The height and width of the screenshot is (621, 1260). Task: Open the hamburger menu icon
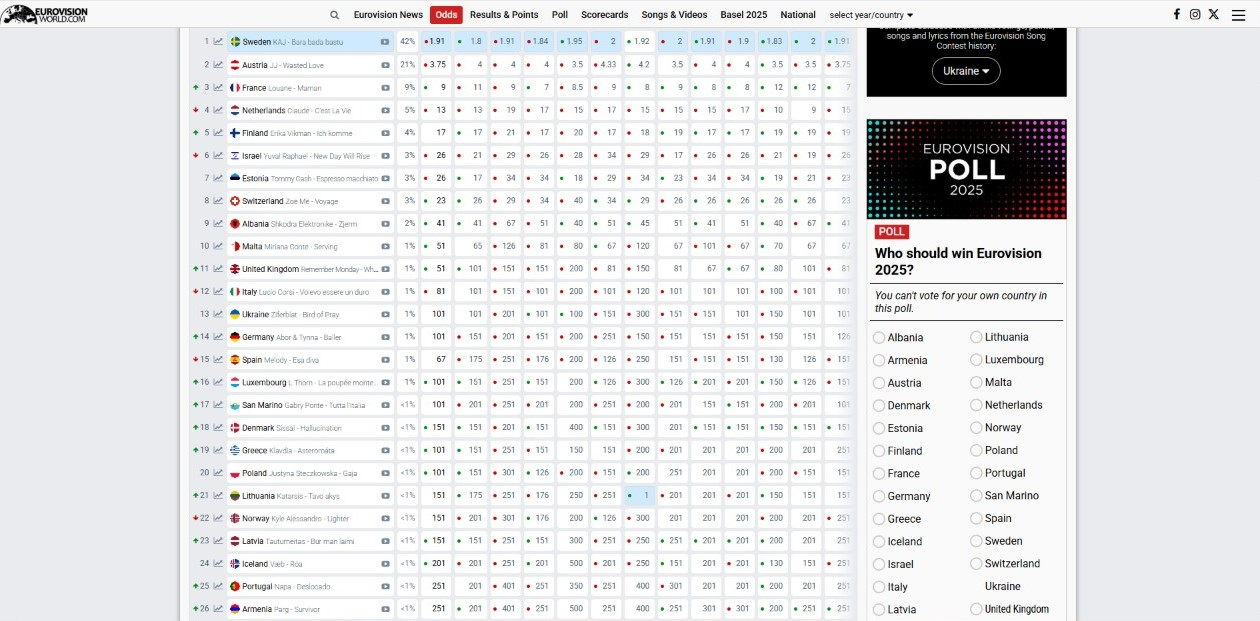1238,14
